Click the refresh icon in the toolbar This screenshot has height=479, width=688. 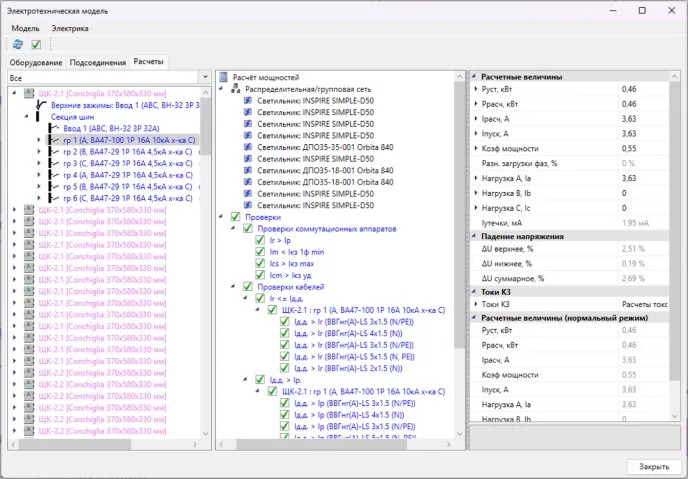click(x=18, y=45)
